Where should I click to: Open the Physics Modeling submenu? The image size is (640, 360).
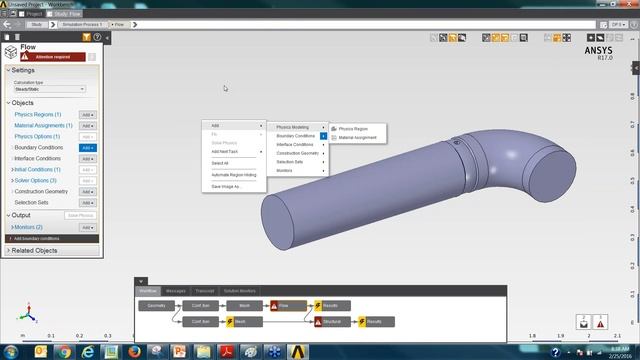click(x=298, y=127)
